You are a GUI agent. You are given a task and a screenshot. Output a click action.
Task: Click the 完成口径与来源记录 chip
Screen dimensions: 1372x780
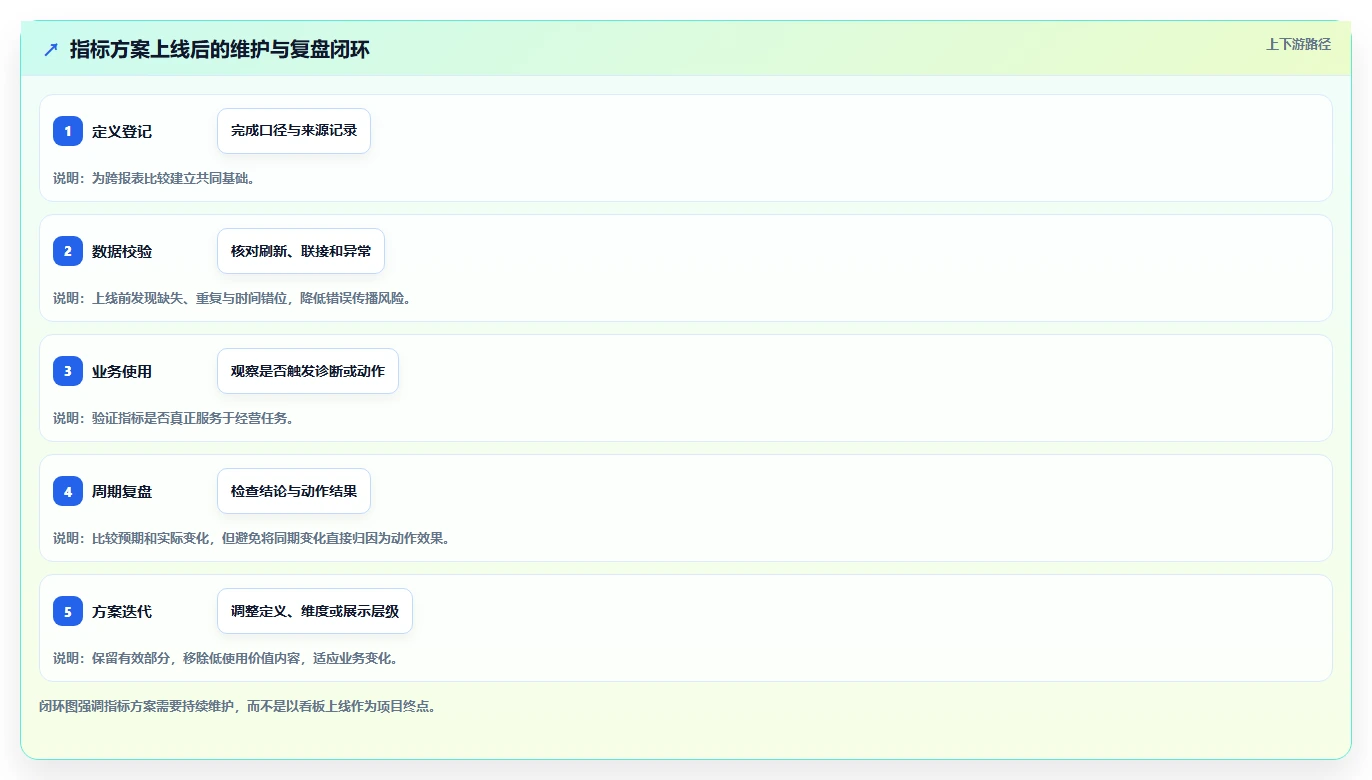click(x=294, y=131)
